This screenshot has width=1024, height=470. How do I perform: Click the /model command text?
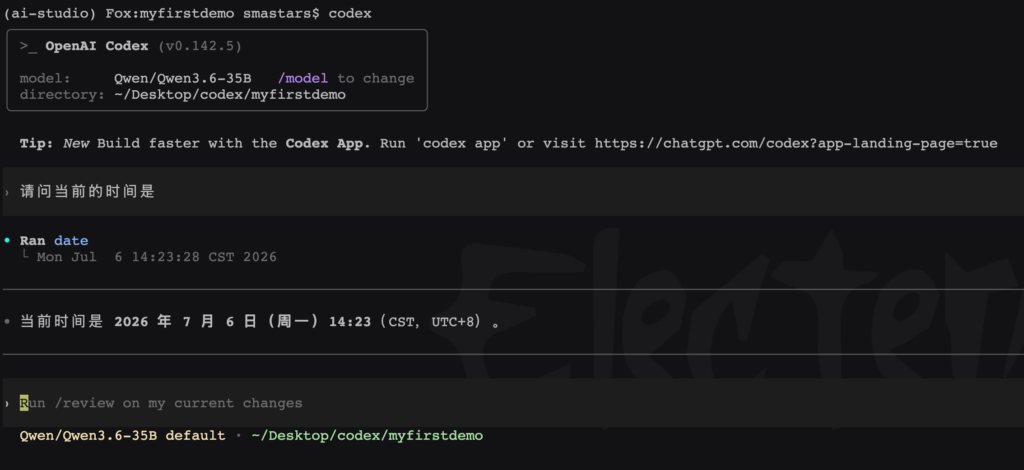pos(302,78)
